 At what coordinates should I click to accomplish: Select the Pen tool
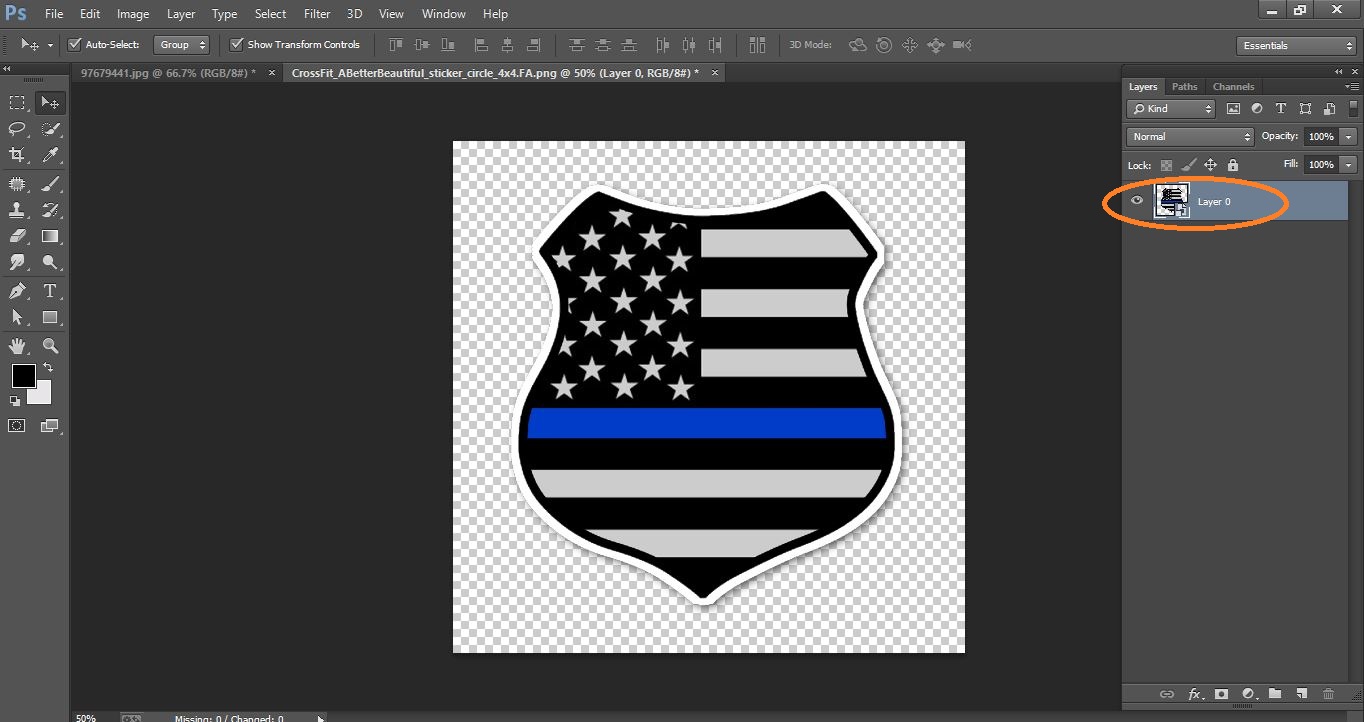coord(17,291)
